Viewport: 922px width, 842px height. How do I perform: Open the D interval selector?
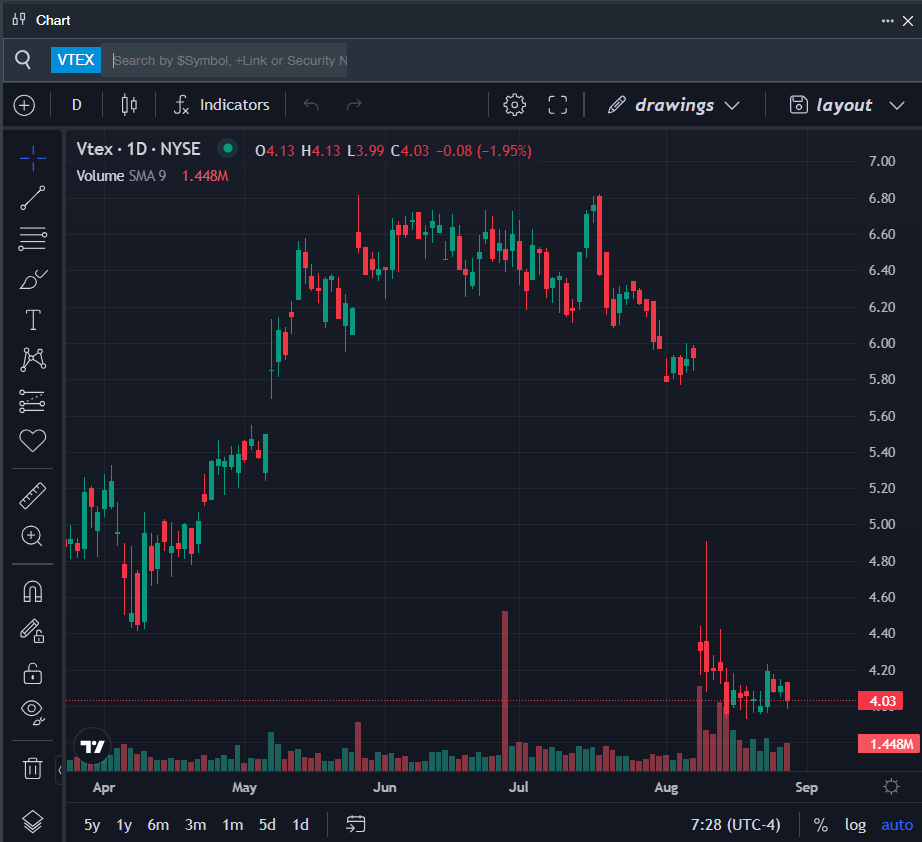[76, 105]
